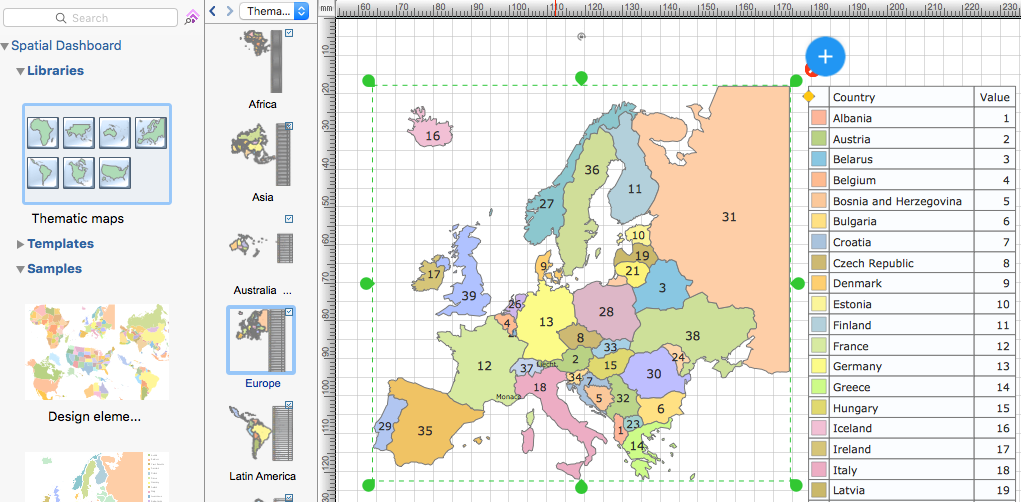Image resolution: width=1021 pixels, height=502 pixels.
Task: Click the Greece color swatch
Action: point(818,387)
